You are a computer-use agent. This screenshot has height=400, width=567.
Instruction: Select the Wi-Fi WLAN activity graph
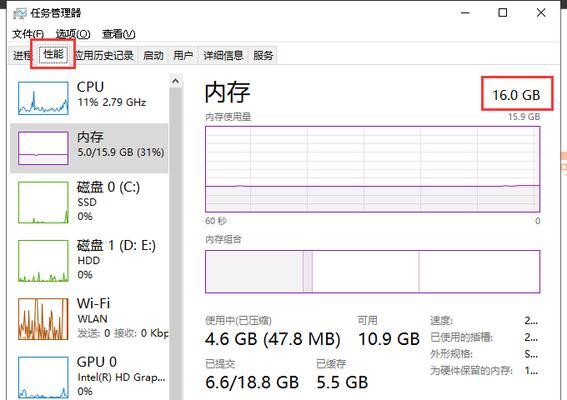click(x=43, y=319)
